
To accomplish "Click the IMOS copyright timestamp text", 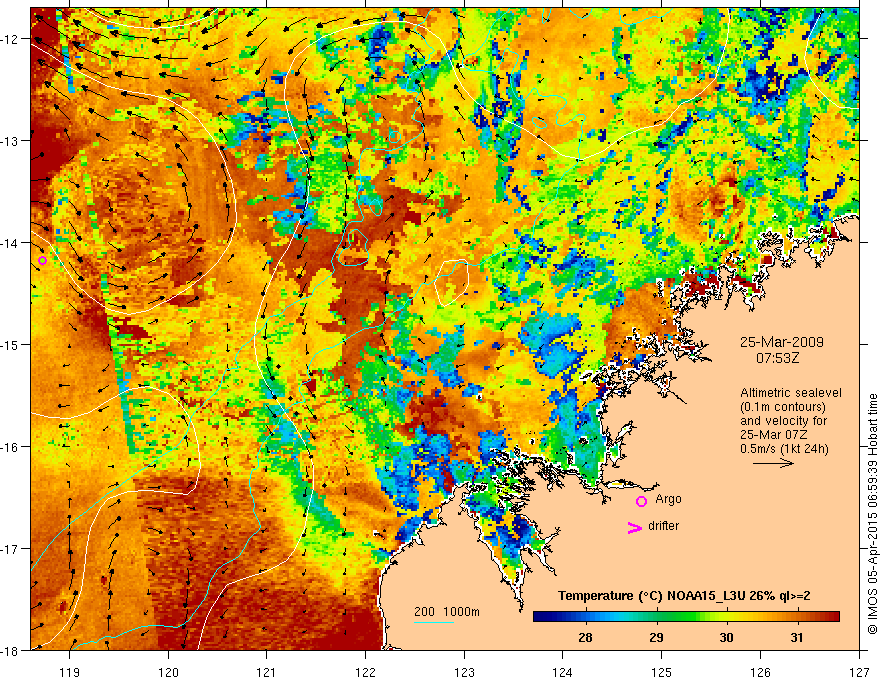I will 873,514.
